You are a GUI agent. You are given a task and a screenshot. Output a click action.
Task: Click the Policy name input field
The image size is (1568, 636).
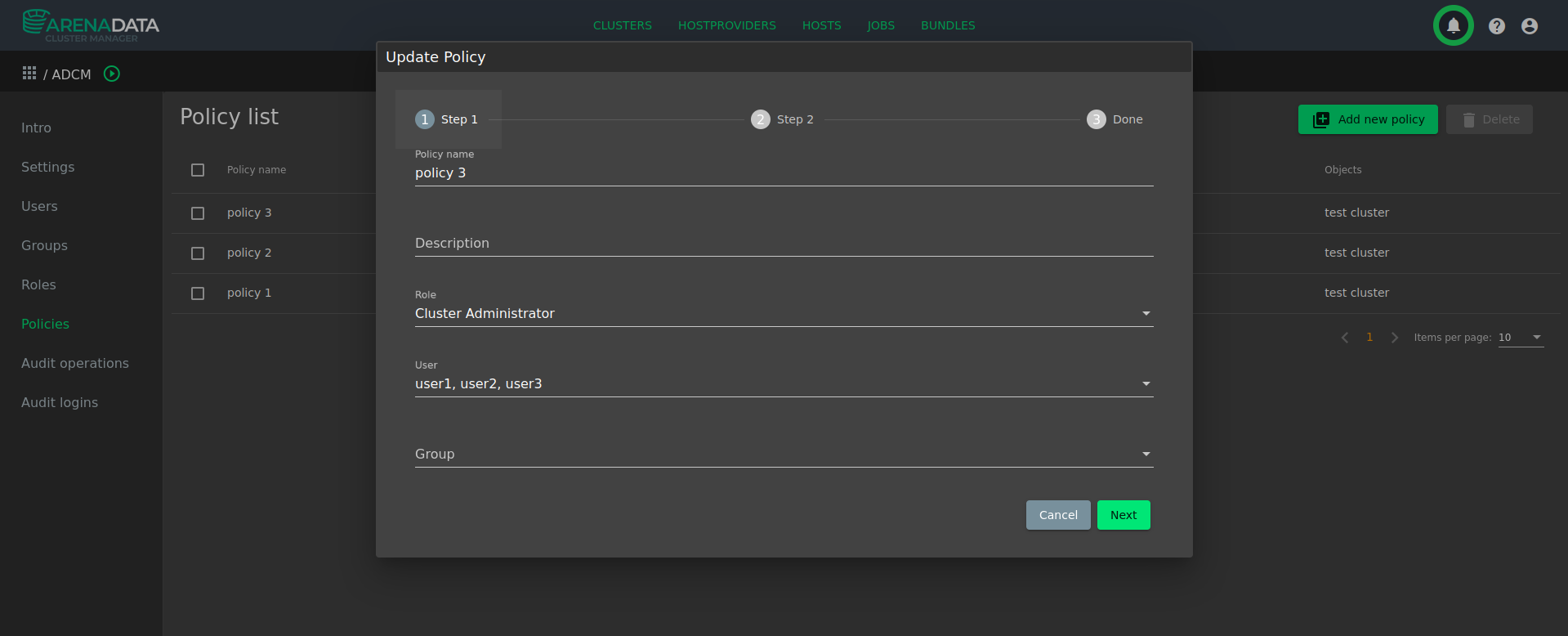point(784,172)
